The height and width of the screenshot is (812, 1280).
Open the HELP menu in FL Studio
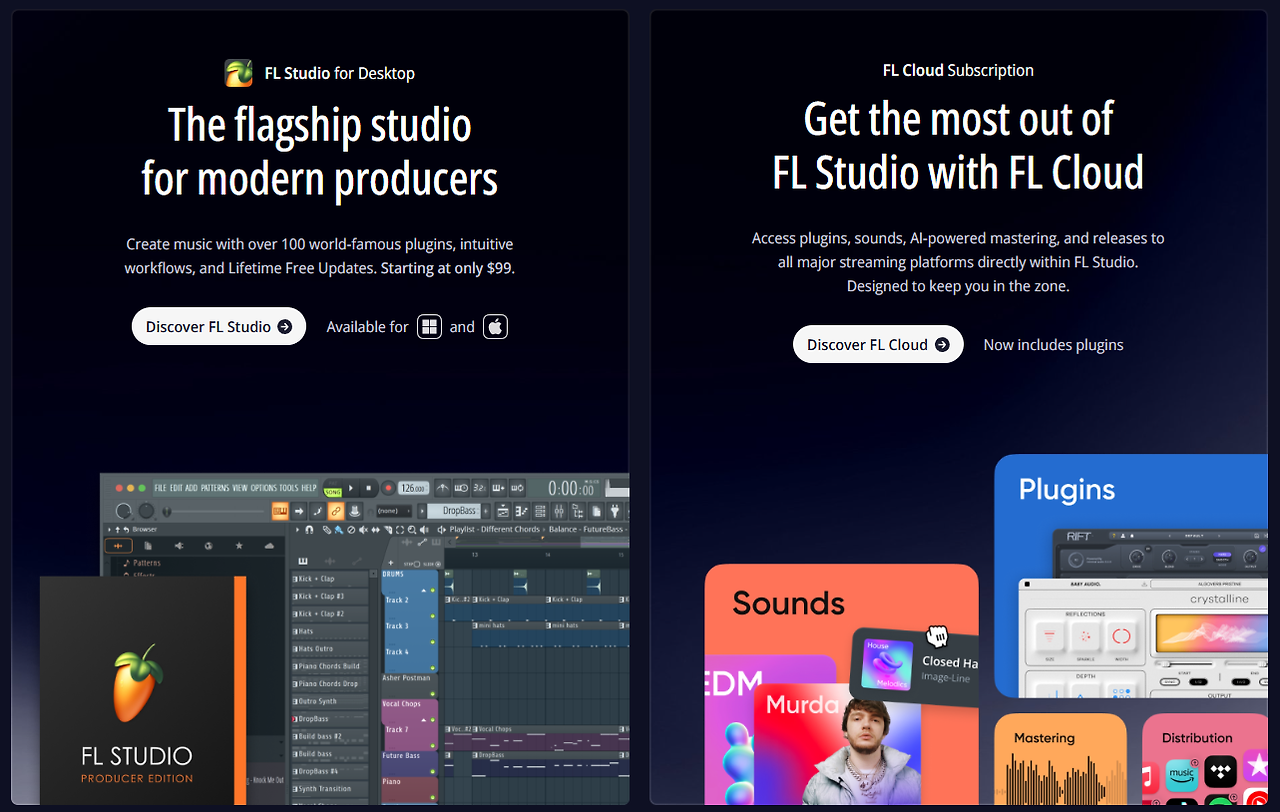click(x=309, y=488)
